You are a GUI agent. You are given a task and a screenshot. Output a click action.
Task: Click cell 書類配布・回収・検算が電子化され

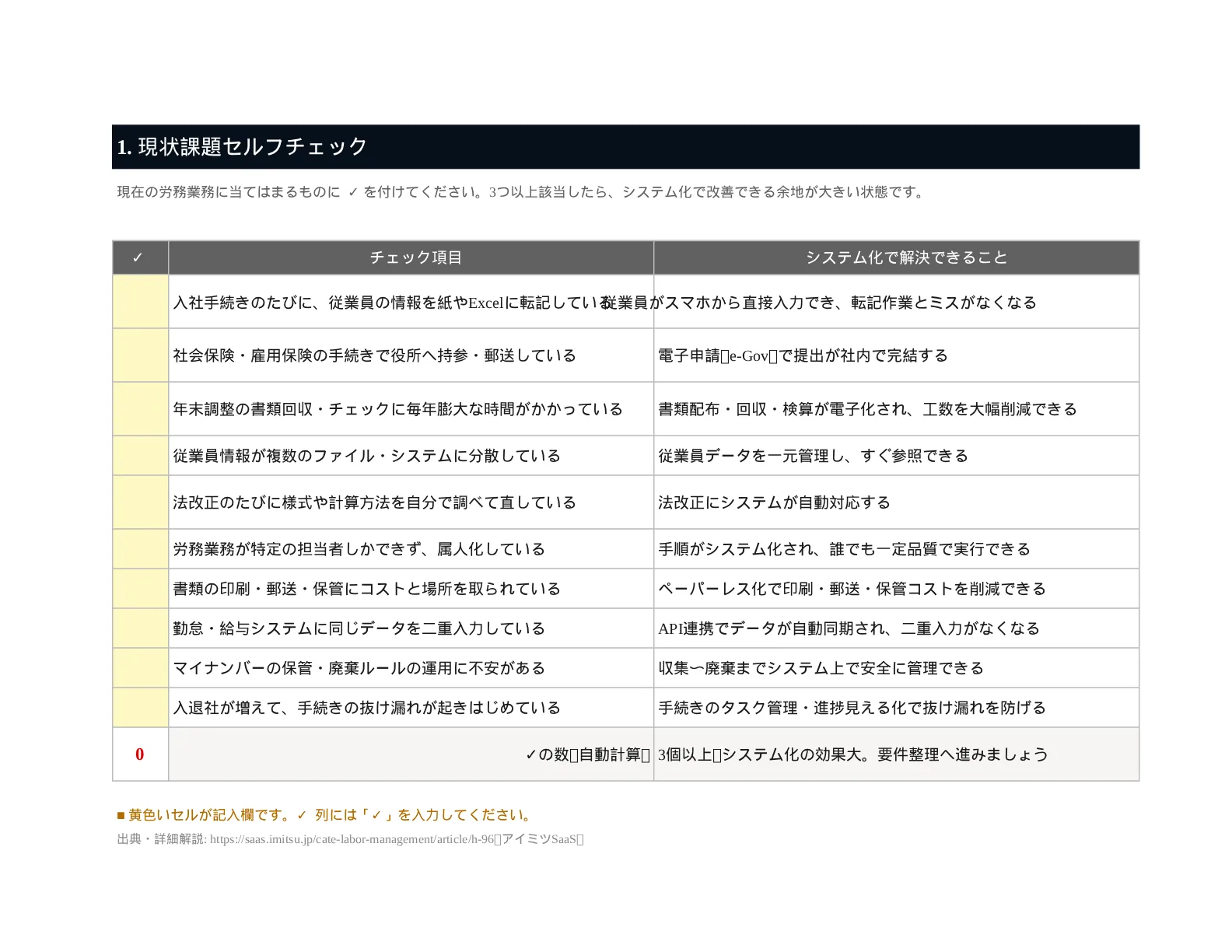[x=897, y=409]
